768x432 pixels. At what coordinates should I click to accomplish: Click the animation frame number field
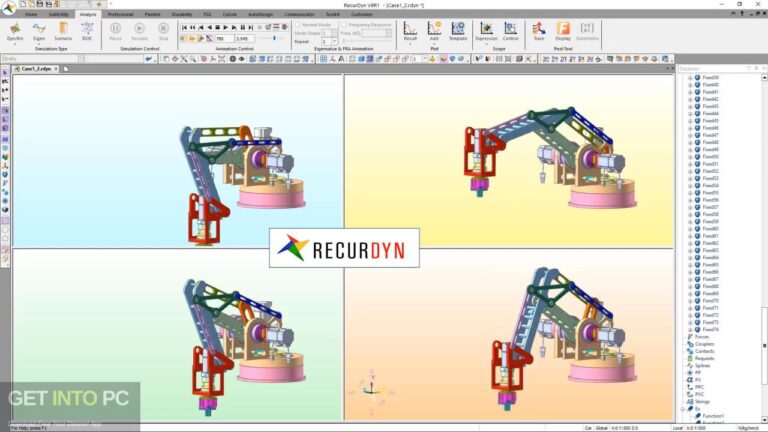tap(224, 38)
